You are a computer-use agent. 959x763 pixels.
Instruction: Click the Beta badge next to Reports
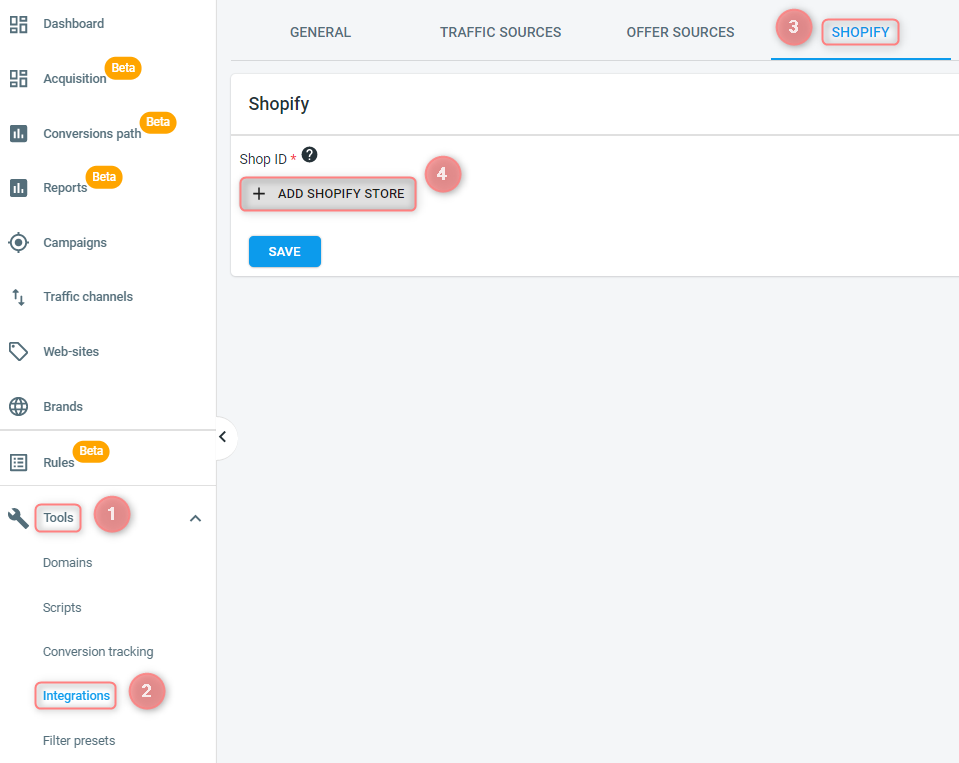104,177
